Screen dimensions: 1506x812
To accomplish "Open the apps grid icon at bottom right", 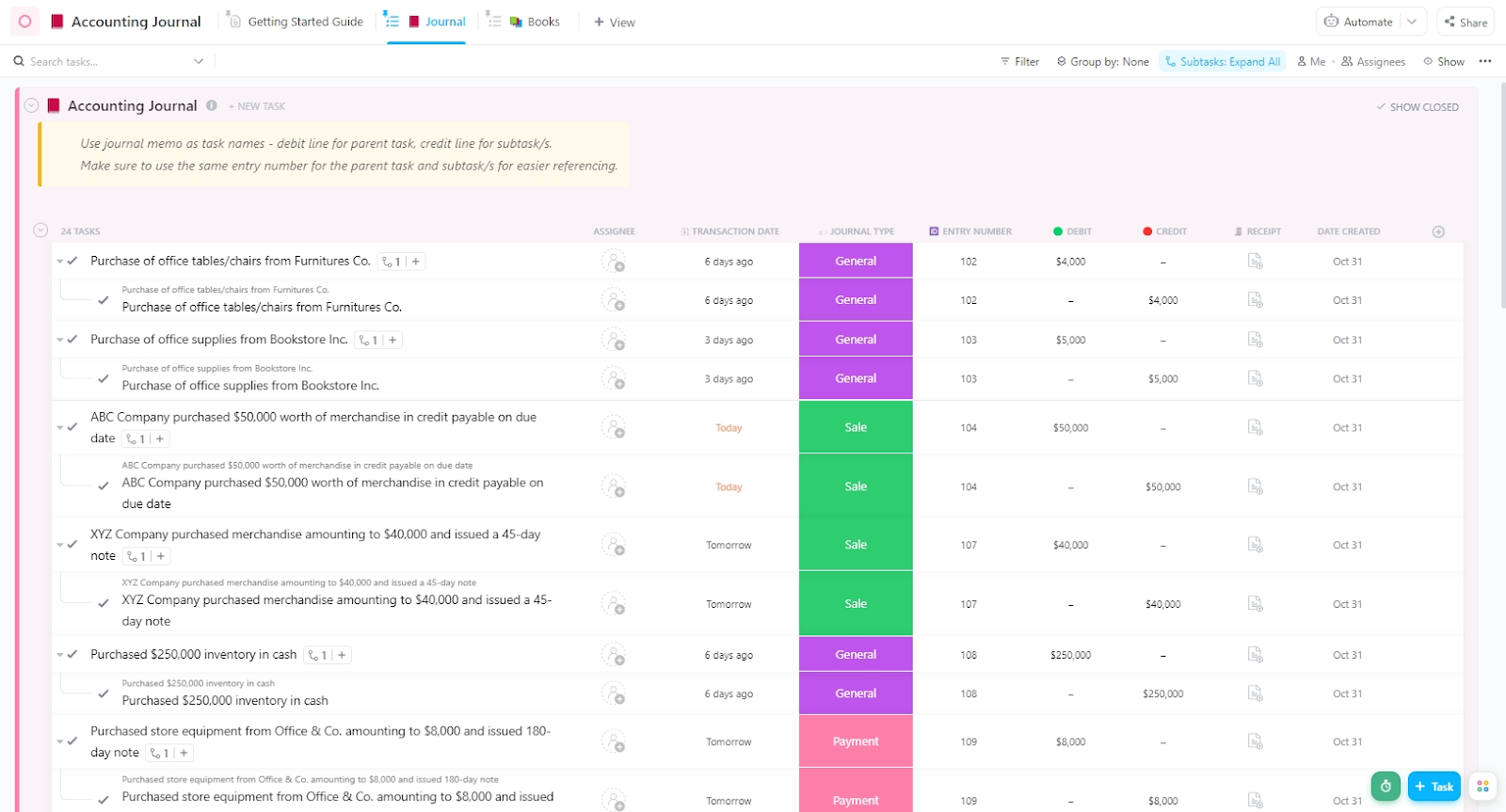I will (x=1482, y=787).
